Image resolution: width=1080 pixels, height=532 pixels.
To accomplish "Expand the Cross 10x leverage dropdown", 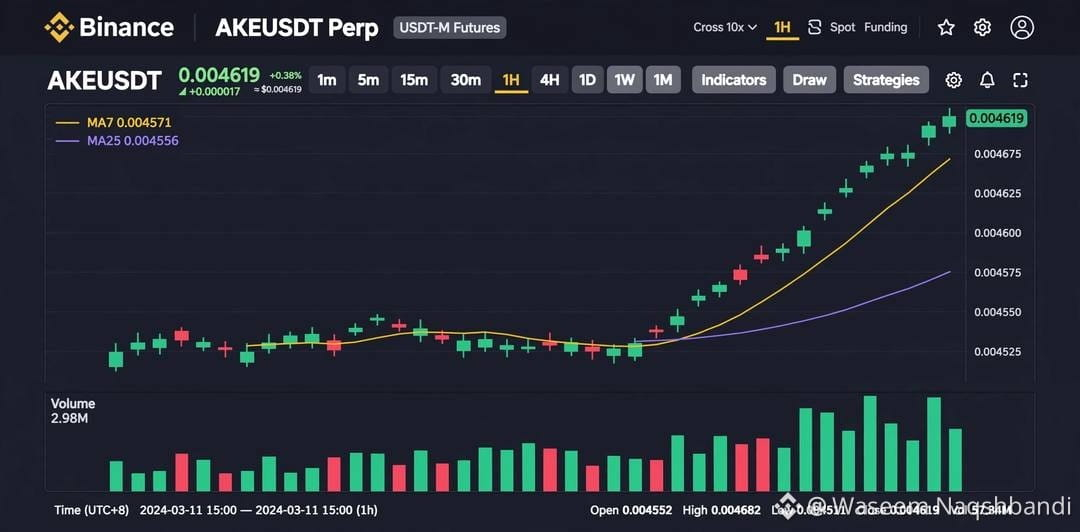I will click(x=725, y=28).
